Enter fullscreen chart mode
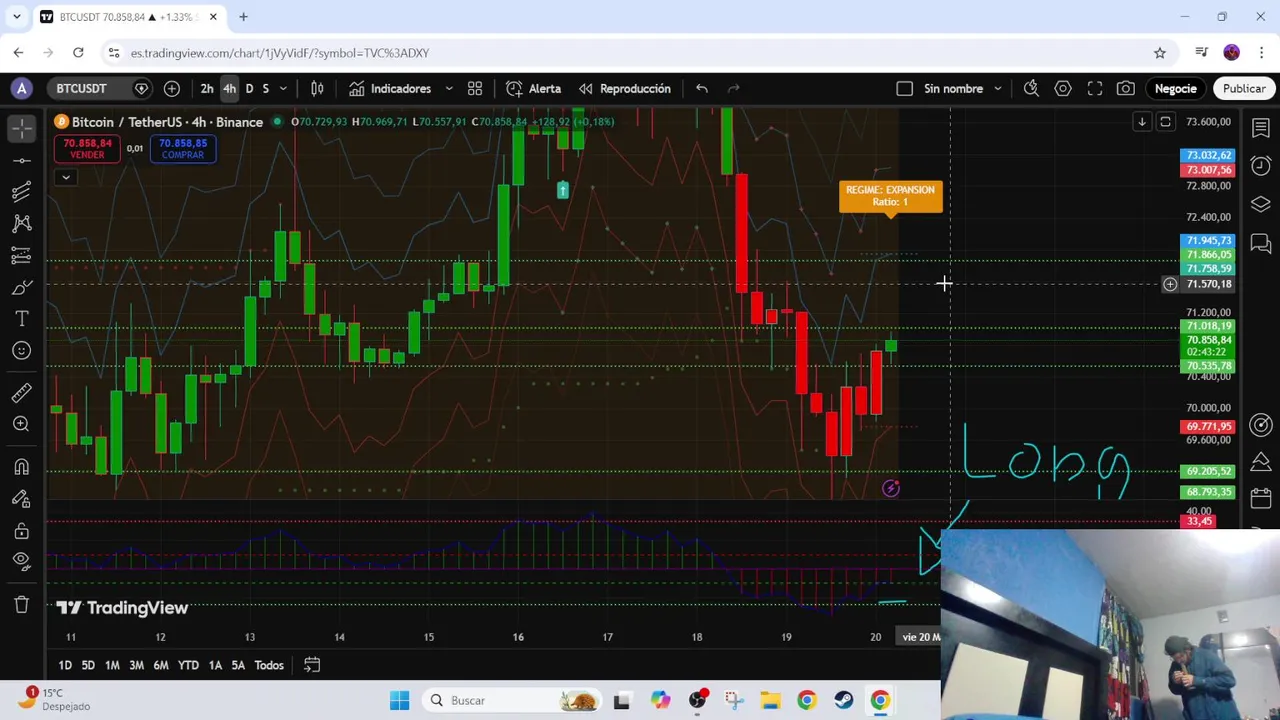 pyautogui.click(x=1095, y=89)
